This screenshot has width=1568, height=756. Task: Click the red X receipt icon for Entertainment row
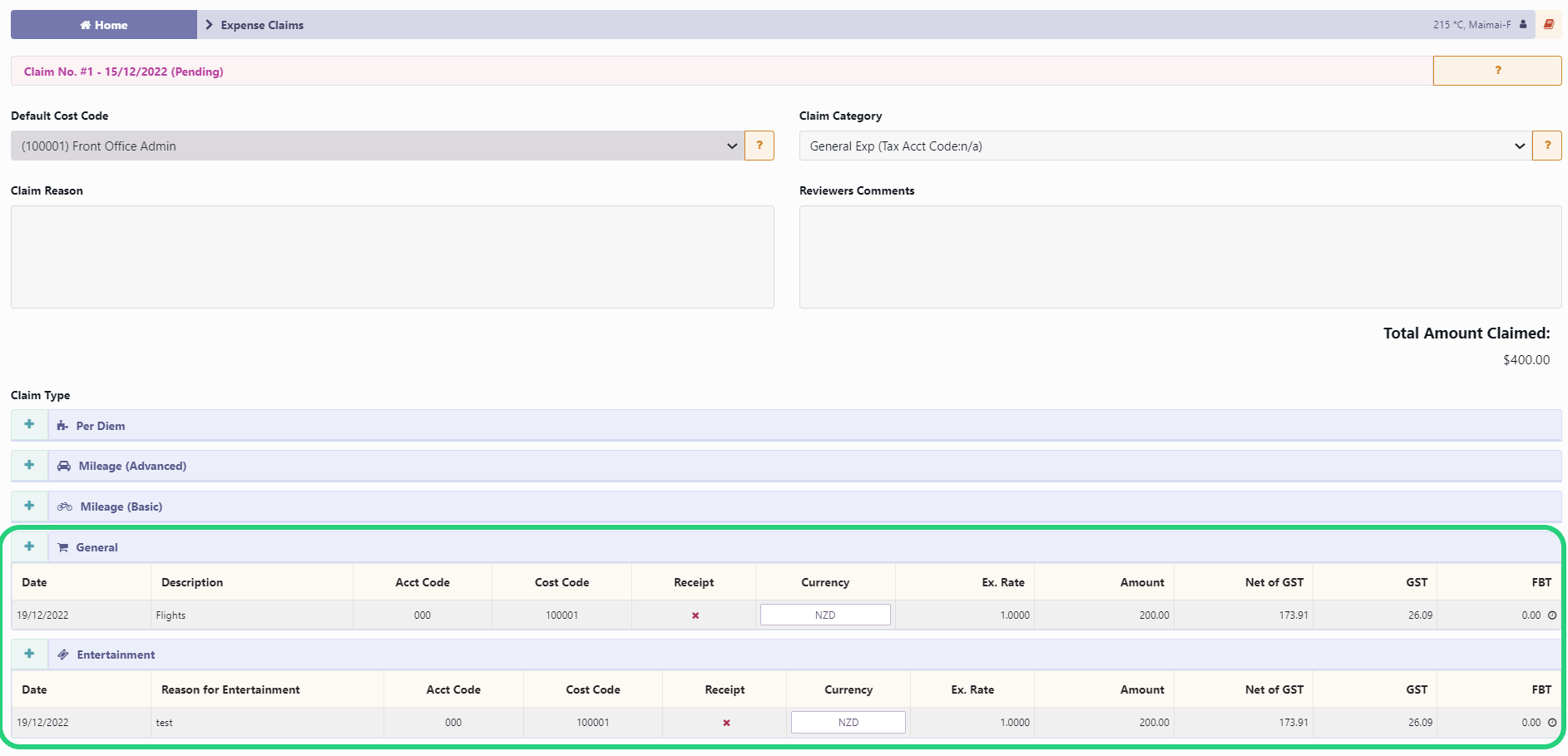tap(725, 722)
